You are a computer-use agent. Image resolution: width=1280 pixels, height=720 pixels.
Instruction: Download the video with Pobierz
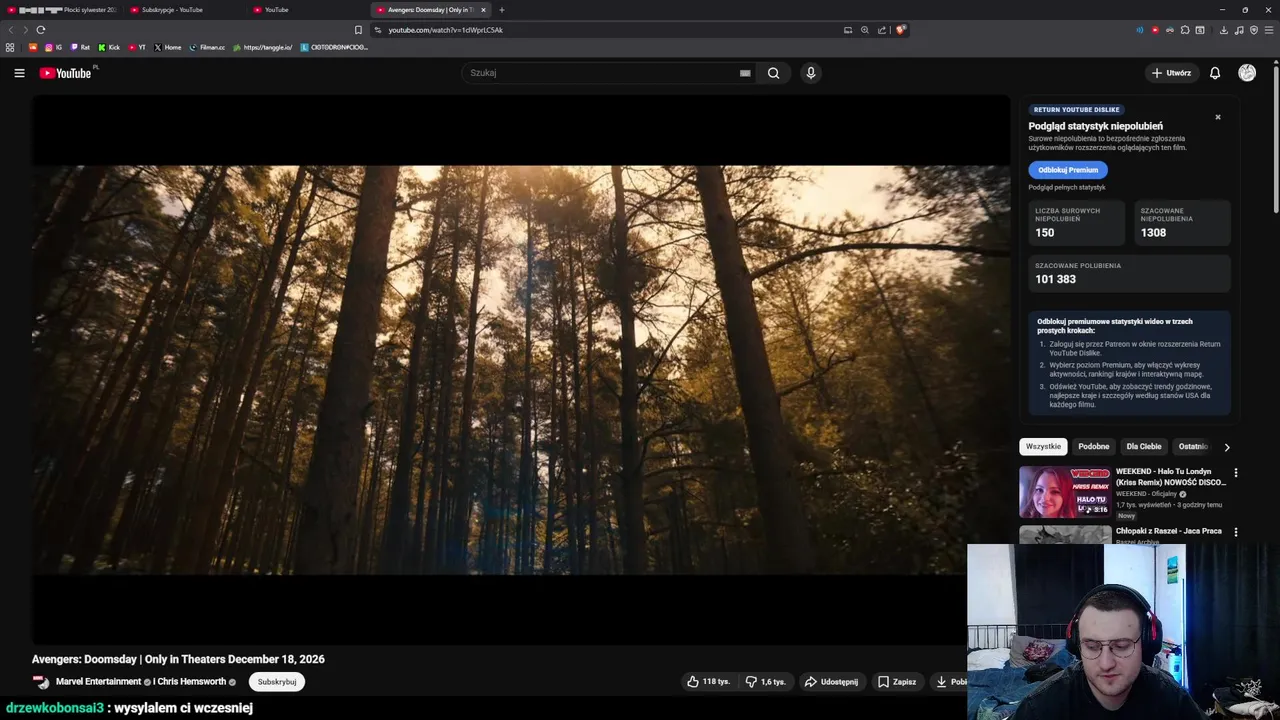point(950,682)
